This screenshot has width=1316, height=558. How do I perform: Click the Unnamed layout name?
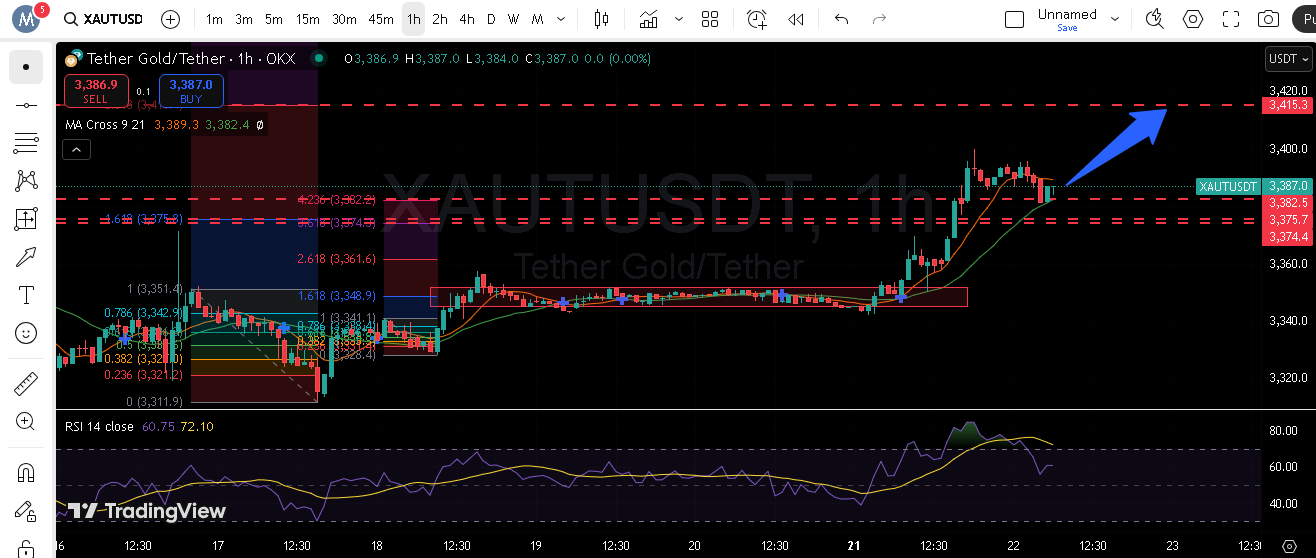pos(1067,14)
